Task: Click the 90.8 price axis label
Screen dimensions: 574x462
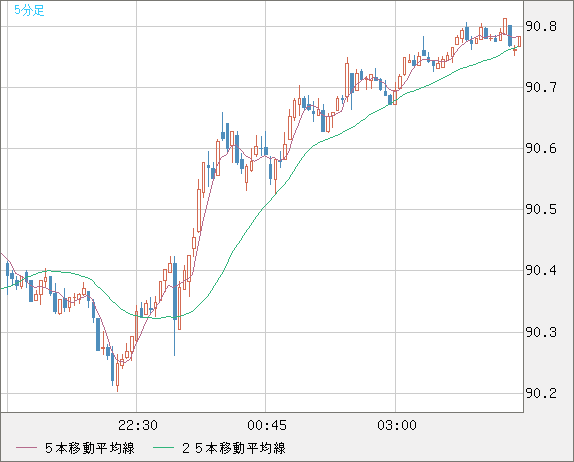Action: point(541,26)
